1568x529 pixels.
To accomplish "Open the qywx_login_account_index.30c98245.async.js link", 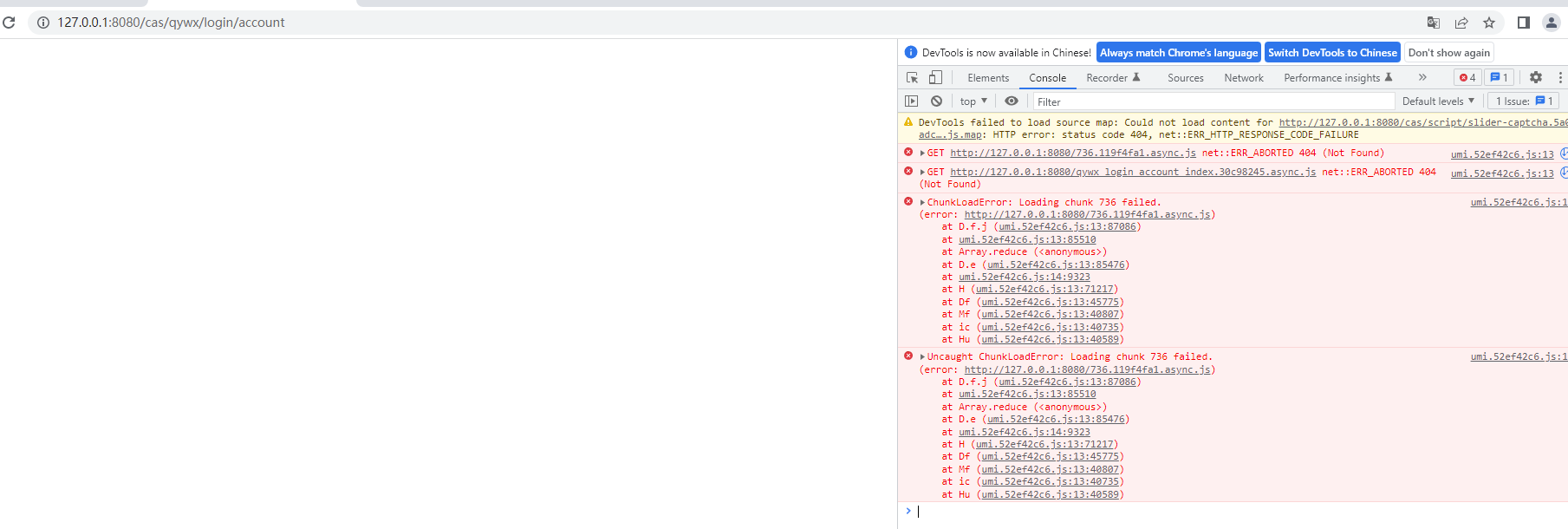I will [x=1133, y=173].
